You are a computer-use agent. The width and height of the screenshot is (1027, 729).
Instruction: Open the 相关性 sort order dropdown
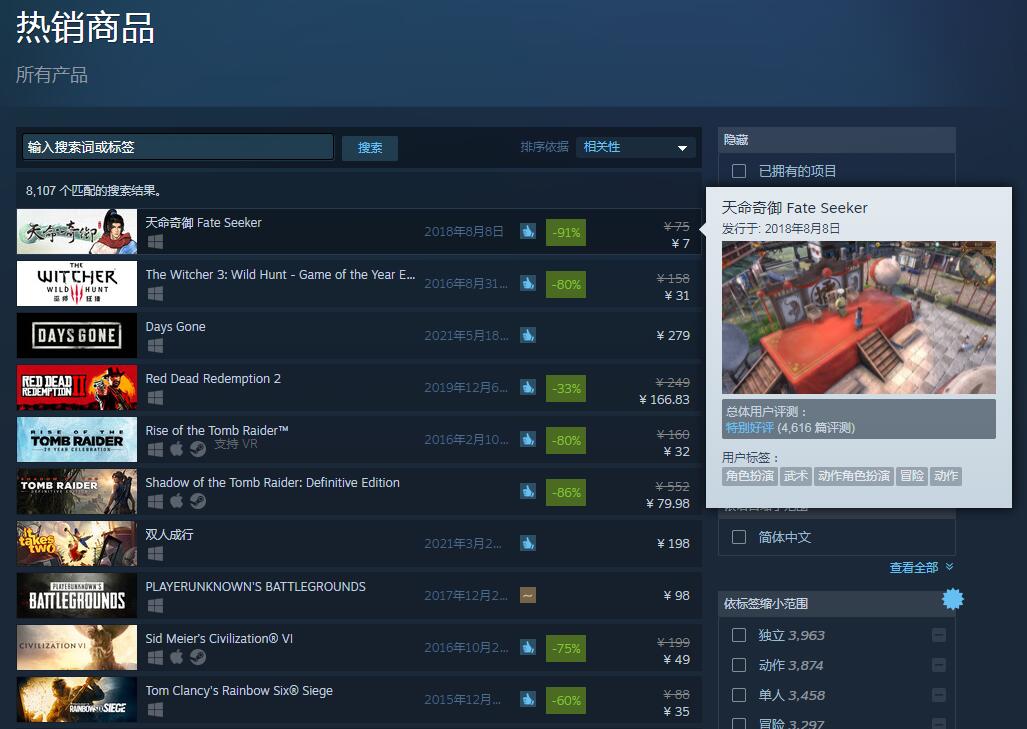(636, 147)
